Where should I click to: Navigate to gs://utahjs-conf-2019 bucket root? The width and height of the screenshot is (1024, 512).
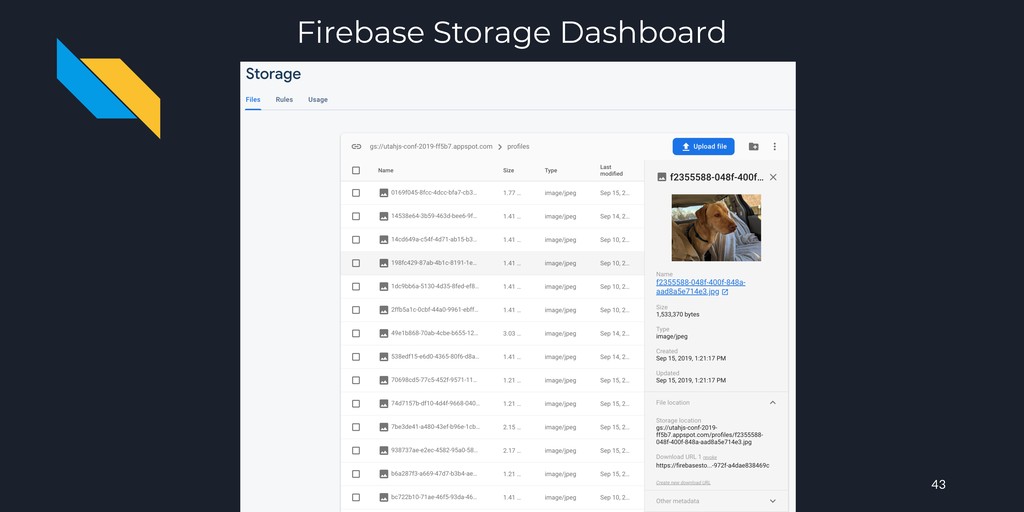tap(431, 146)
